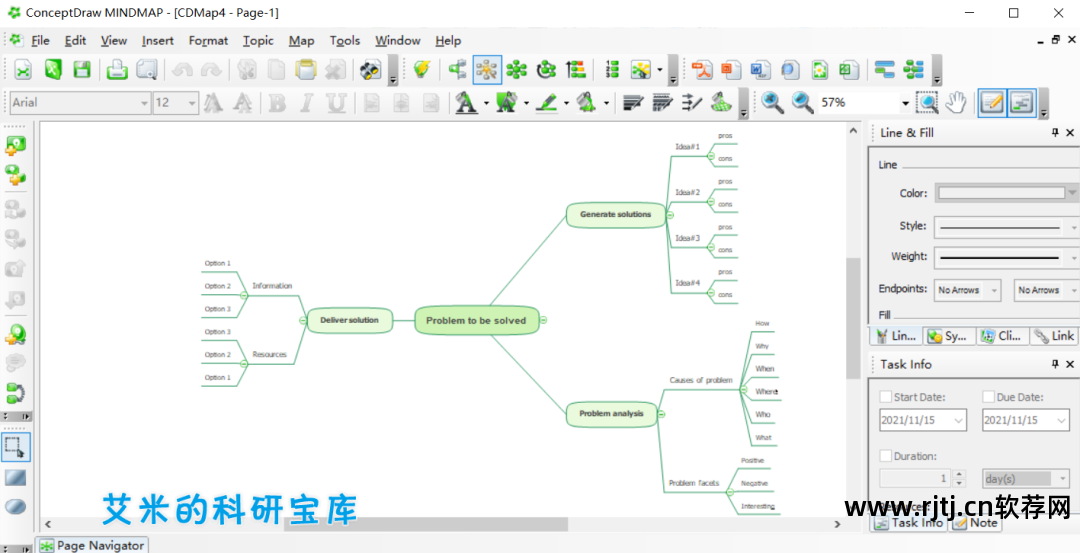Open the Format menu
The image size is (1080, 553).
[208, 41]
